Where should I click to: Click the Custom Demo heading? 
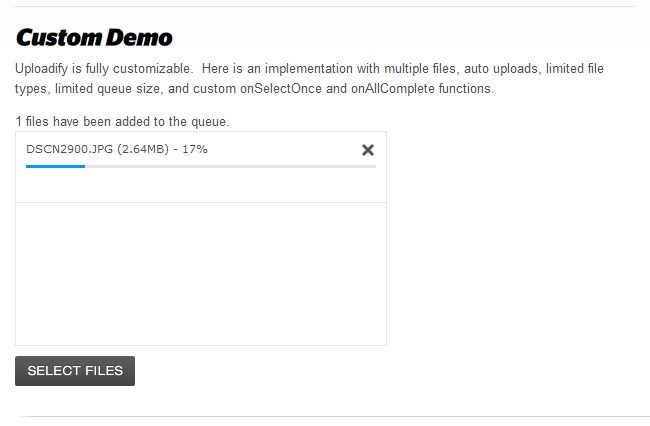[94, 38]
